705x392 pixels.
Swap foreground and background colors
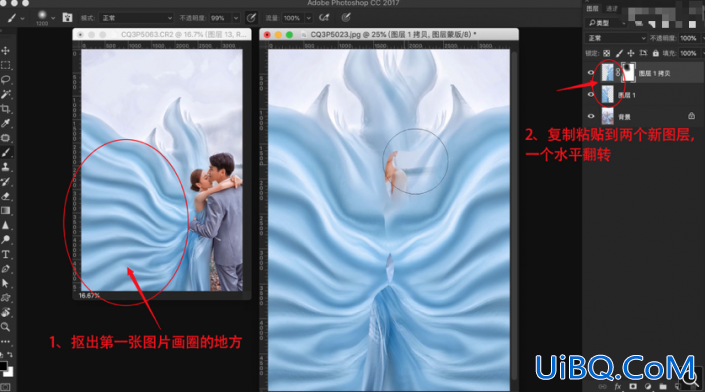tap(10, 355)
